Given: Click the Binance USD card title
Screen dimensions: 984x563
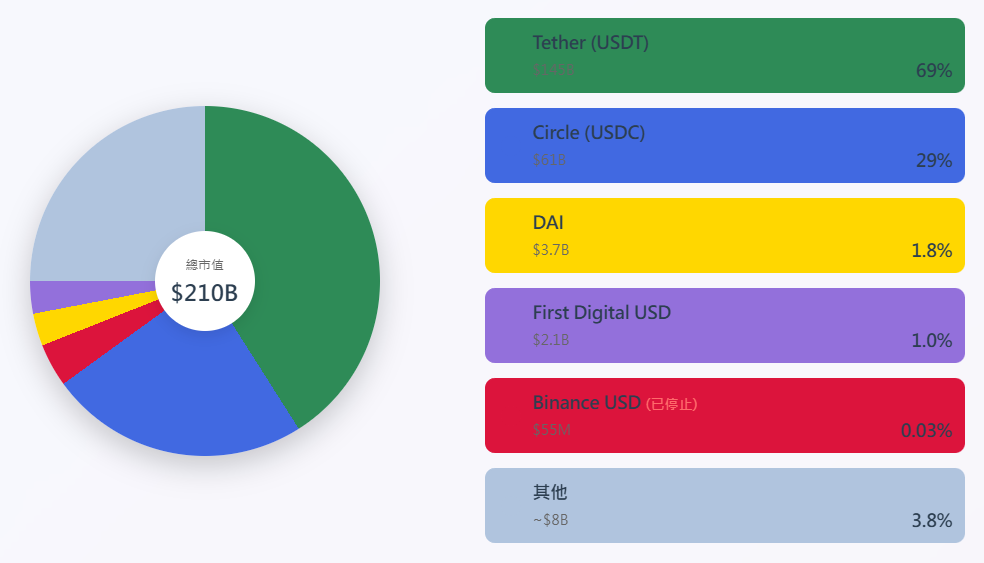Looking at the screenshot, I should [x=586, y=403].
